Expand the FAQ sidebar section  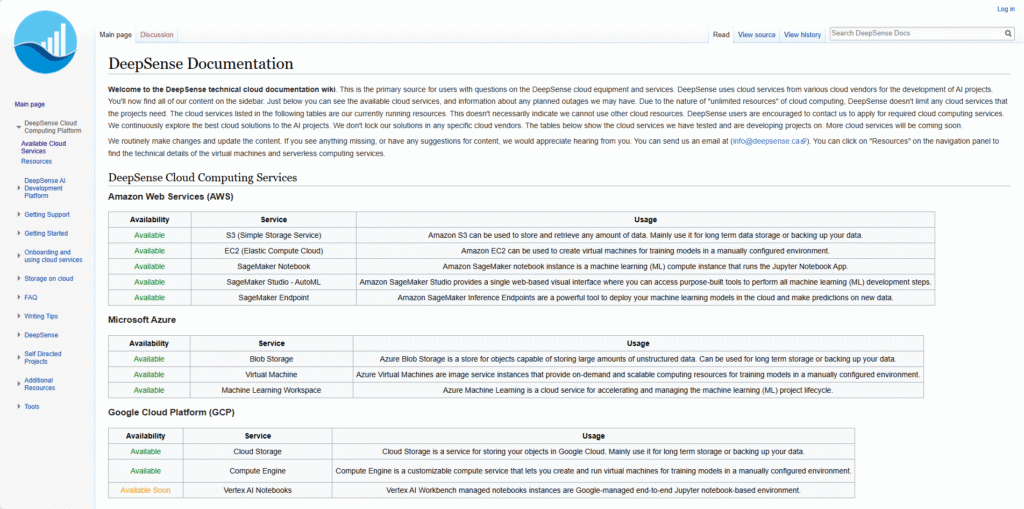point(18,297)
